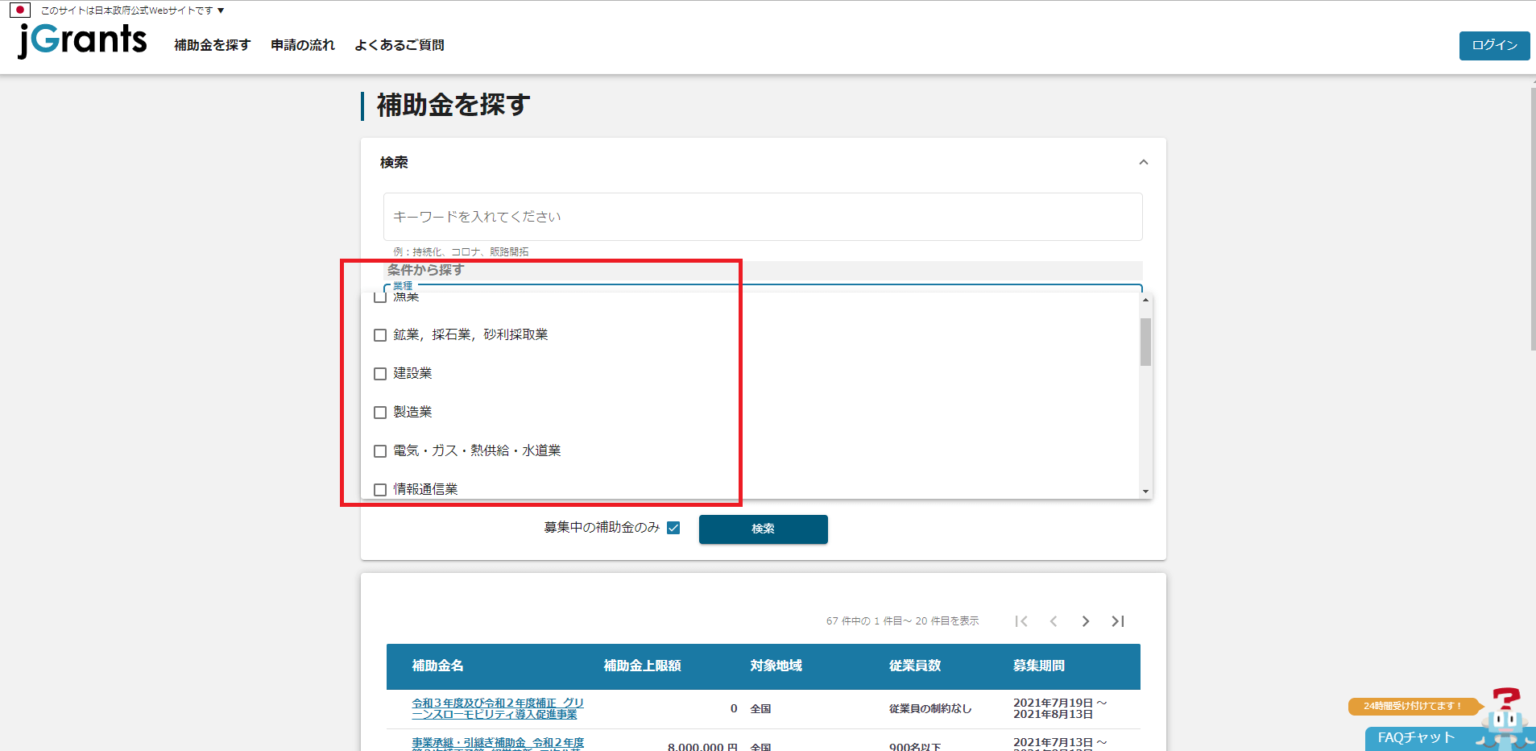Open the よくあるご質問 page
Image resolution: width=1536 pixels, height=751 pixels.
(x=398, y=45)
